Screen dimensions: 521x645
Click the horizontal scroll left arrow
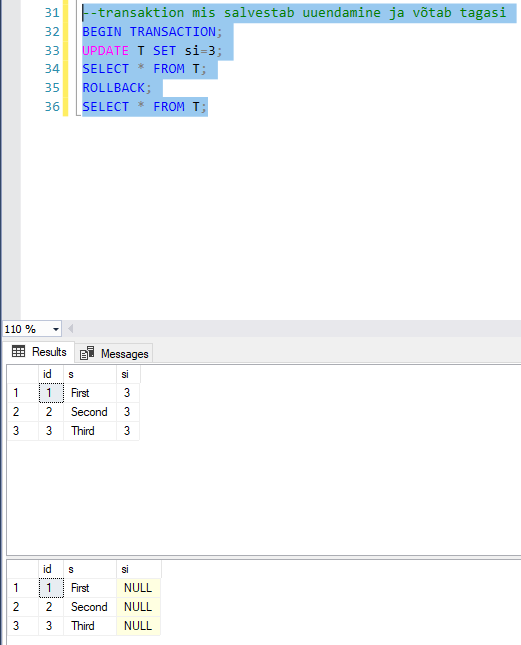tap(70, 329)
